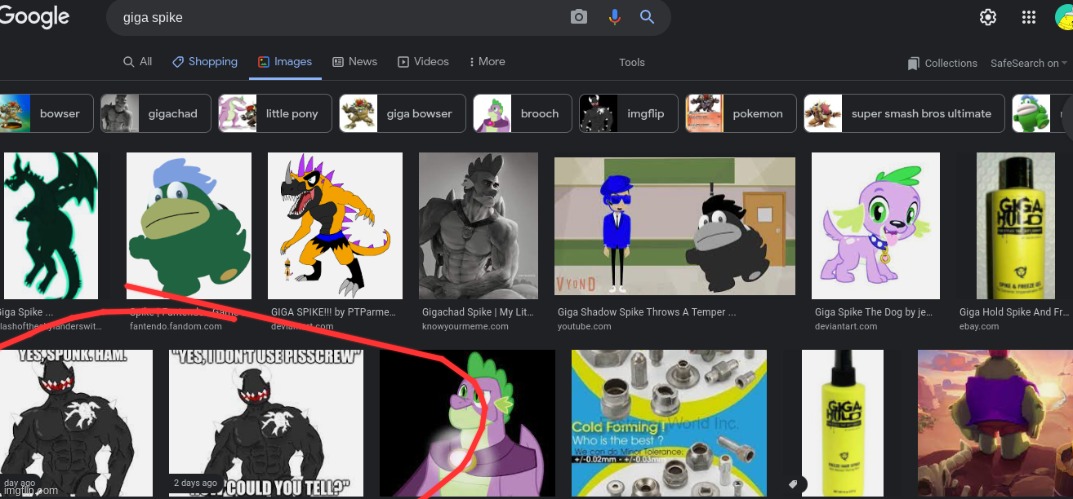Select the giga bowser suggestion chip
This screenshot has width=1073, height=499.
[403, 114]
